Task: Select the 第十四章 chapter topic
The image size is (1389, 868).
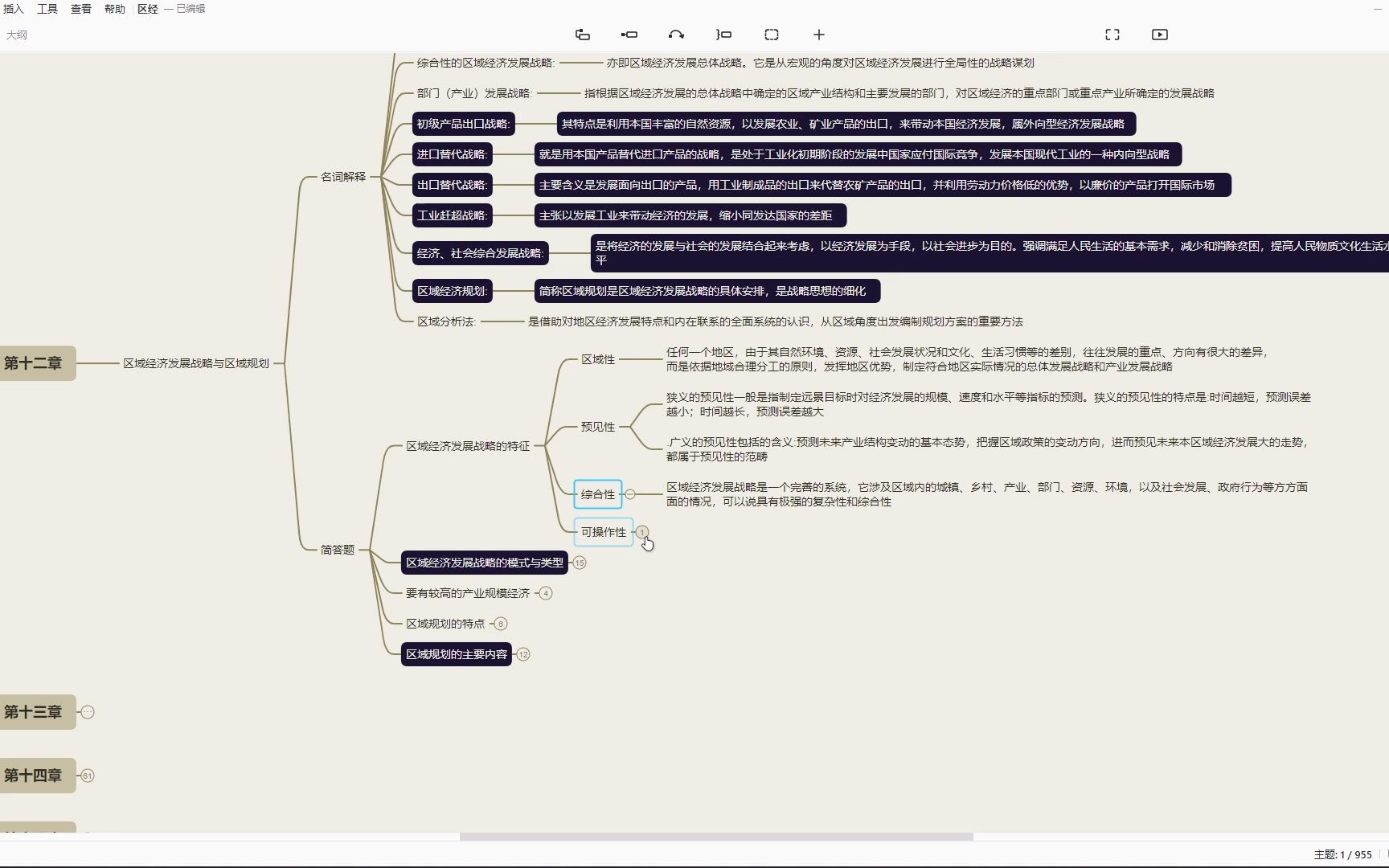Action: [x=36, y=776]
